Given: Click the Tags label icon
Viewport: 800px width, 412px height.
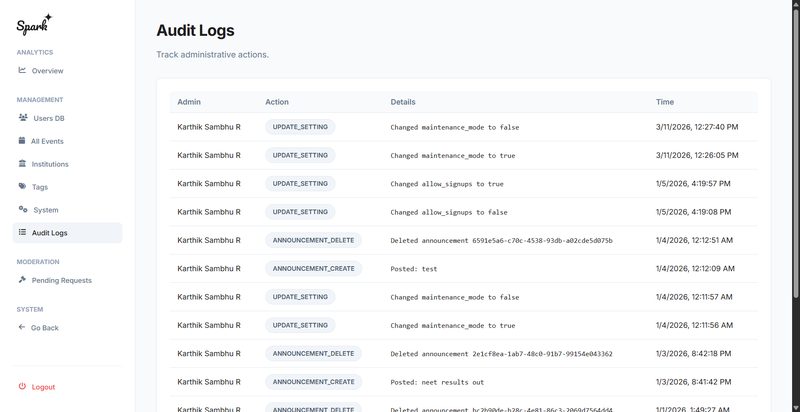Looking at the screenshot, I should [x=22, y=187].
